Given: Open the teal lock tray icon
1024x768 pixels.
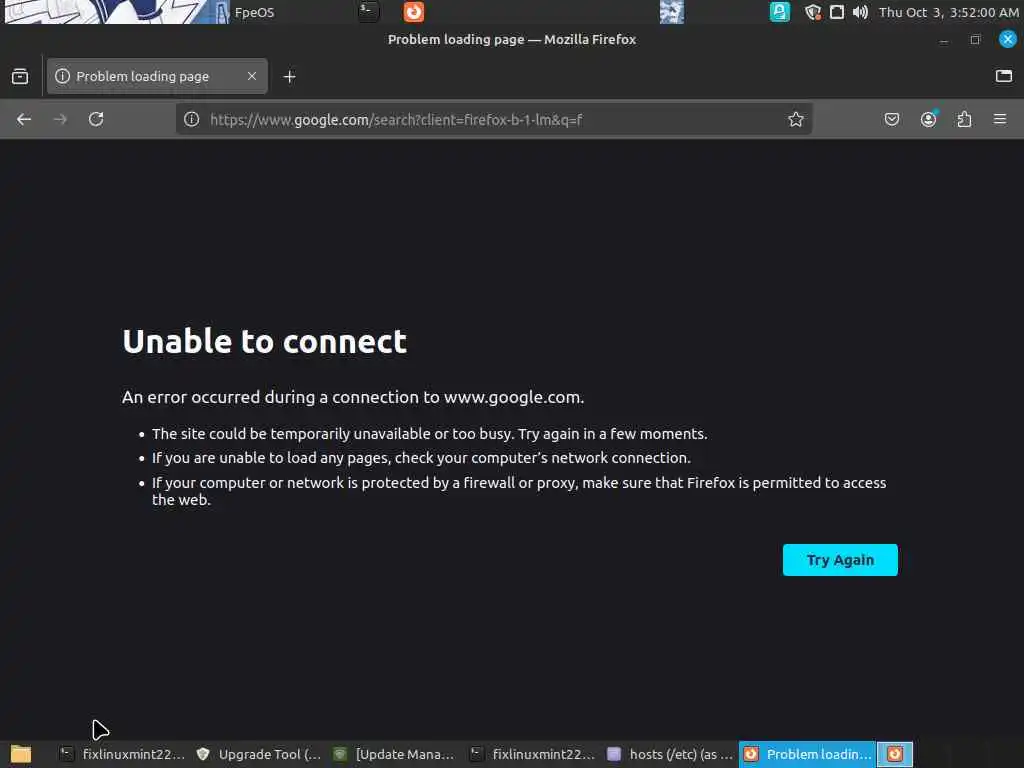Looking at the screenshot, I should [779, 12].
